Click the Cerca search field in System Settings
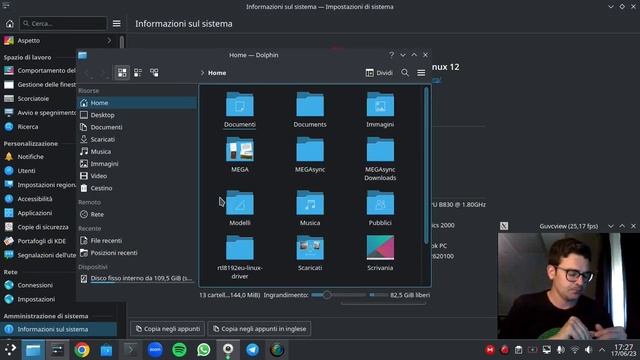 [63, 24]
